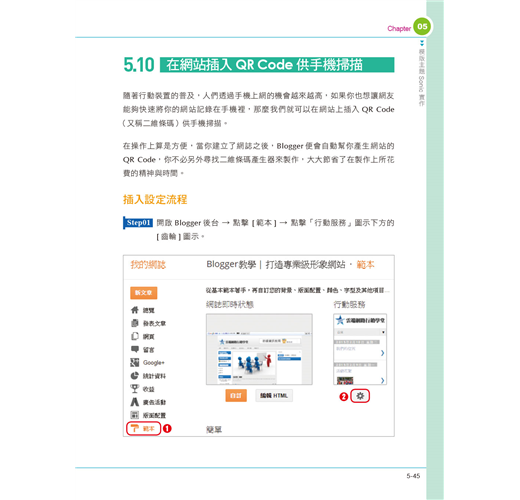The height and width of the screenshot is (500, 520).
Task: Click the orange Customize (自訂) button
Action: click(236, 396)
